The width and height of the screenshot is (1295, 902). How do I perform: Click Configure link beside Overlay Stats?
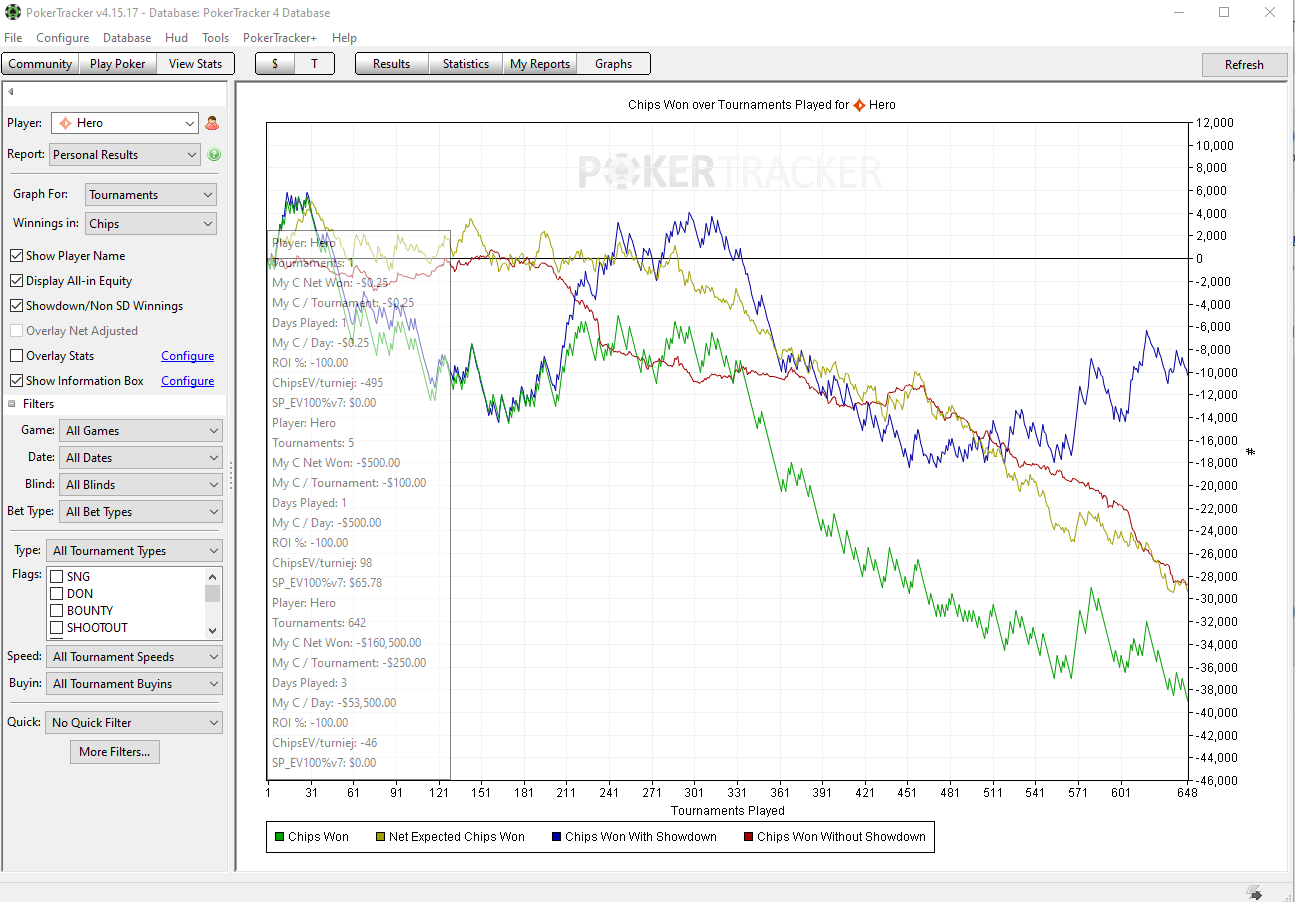pos(188,356)
